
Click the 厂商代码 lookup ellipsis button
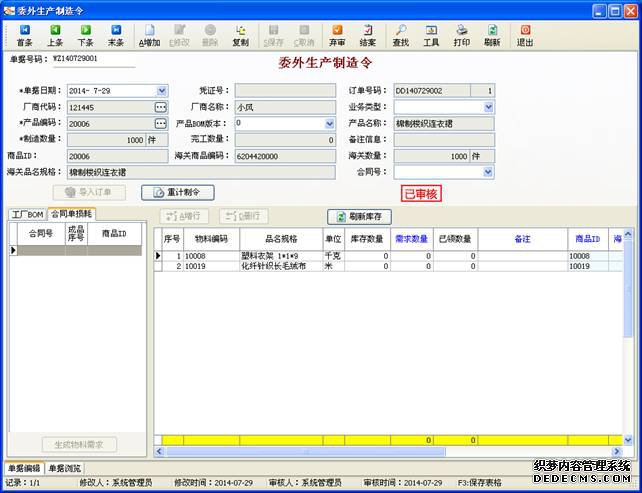(x=160, y=107)
